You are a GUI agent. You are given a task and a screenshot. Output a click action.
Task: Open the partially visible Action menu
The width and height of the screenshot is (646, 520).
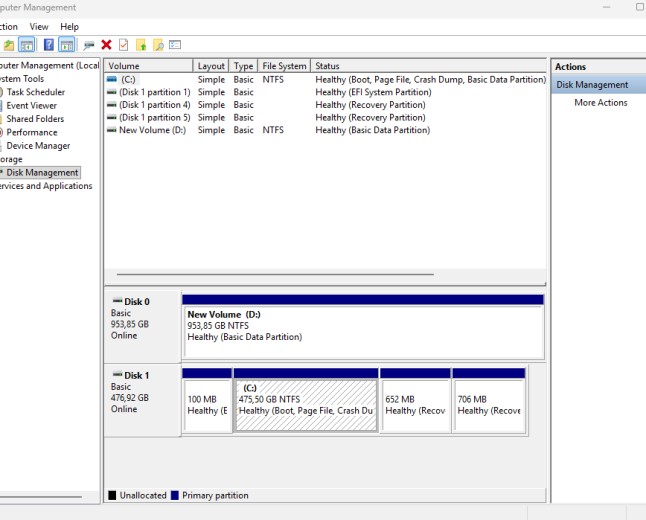[x=9, y=27]
